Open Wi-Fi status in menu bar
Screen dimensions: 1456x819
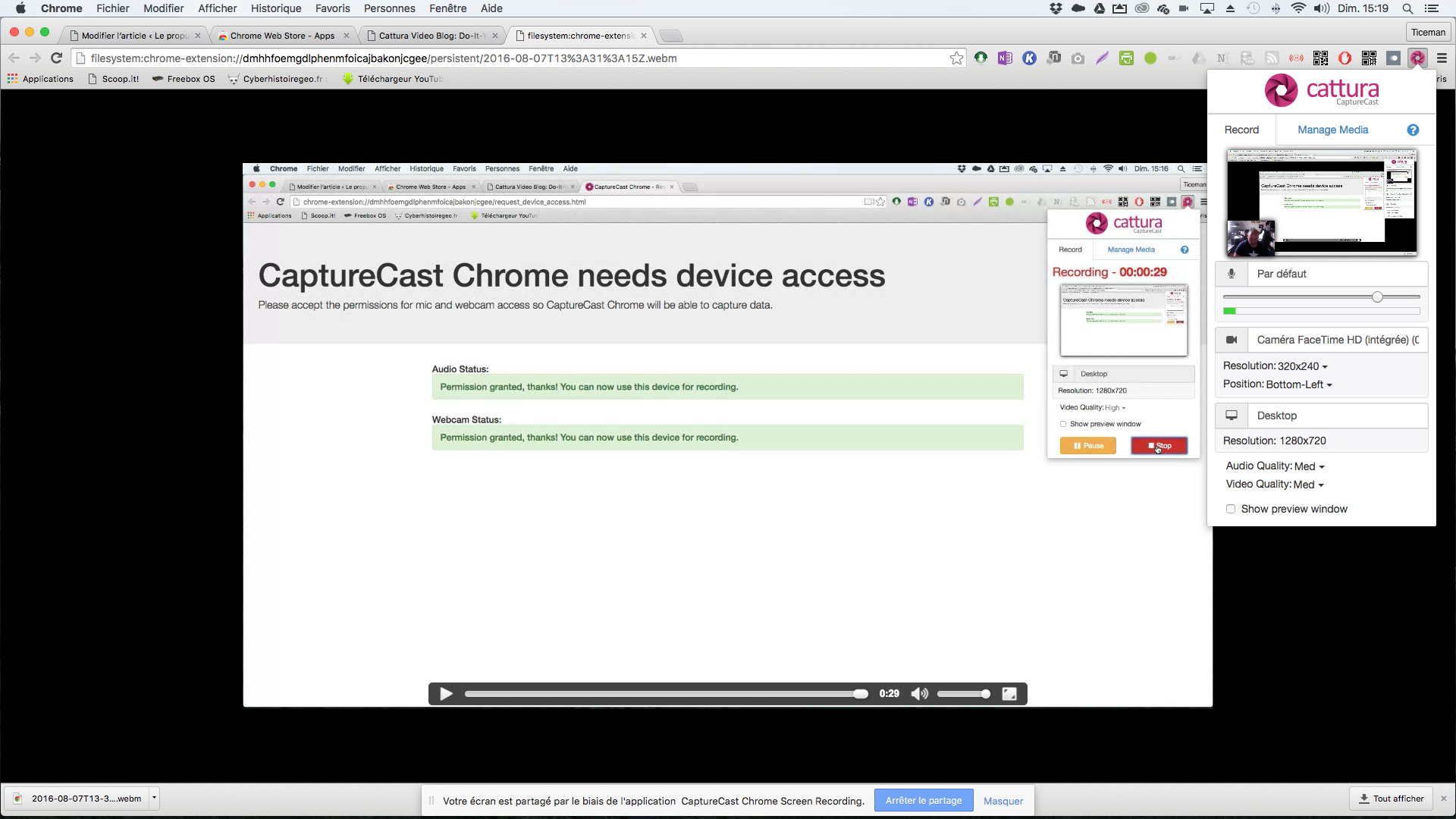(1298, 8)
